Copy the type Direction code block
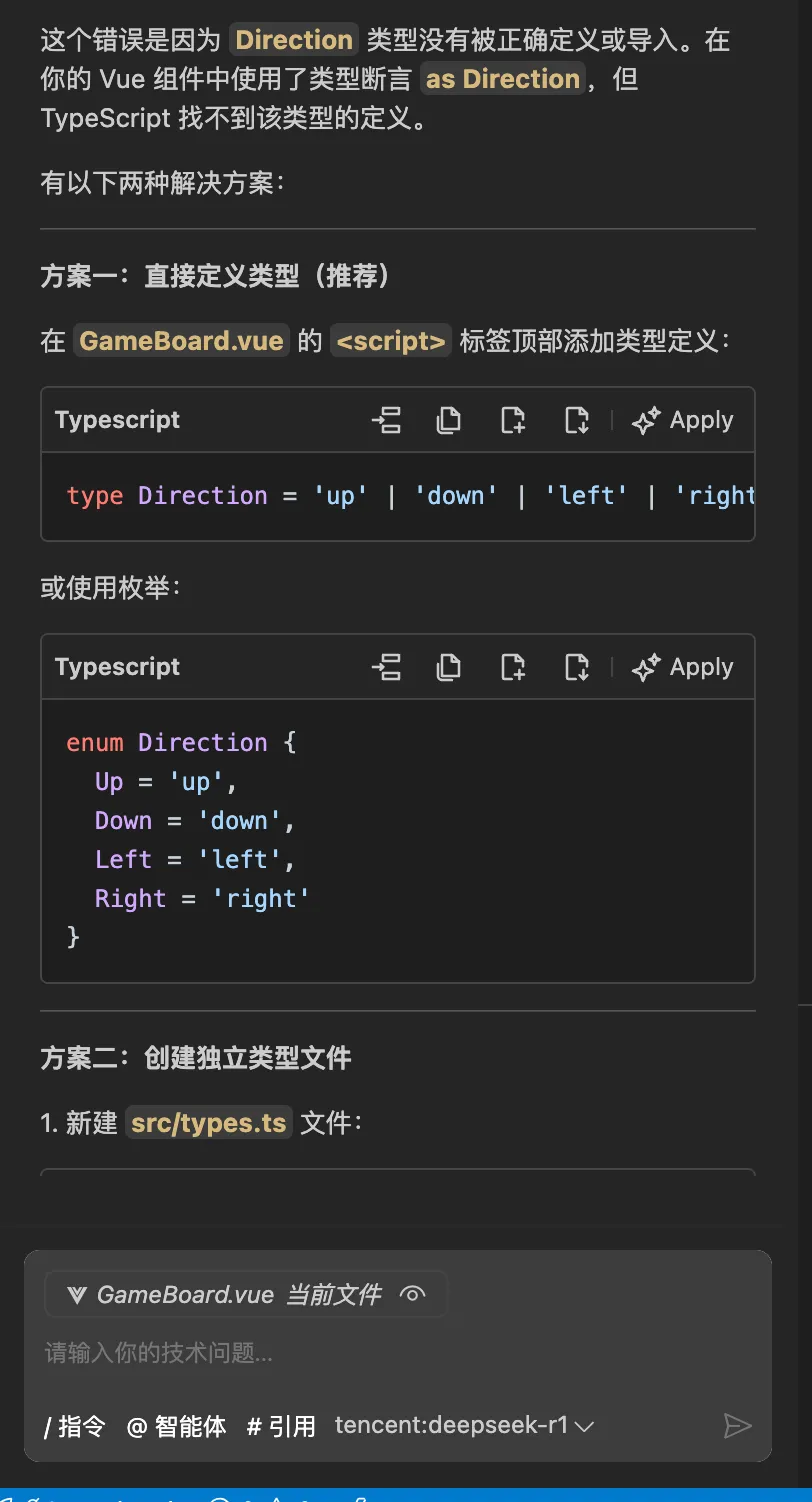812x1502 pixels. 449,421
